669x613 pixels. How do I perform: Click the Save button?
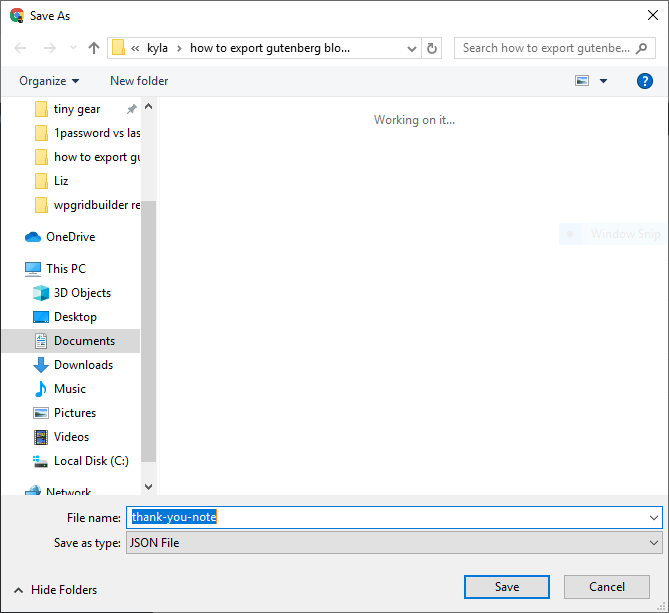[506, 587]
